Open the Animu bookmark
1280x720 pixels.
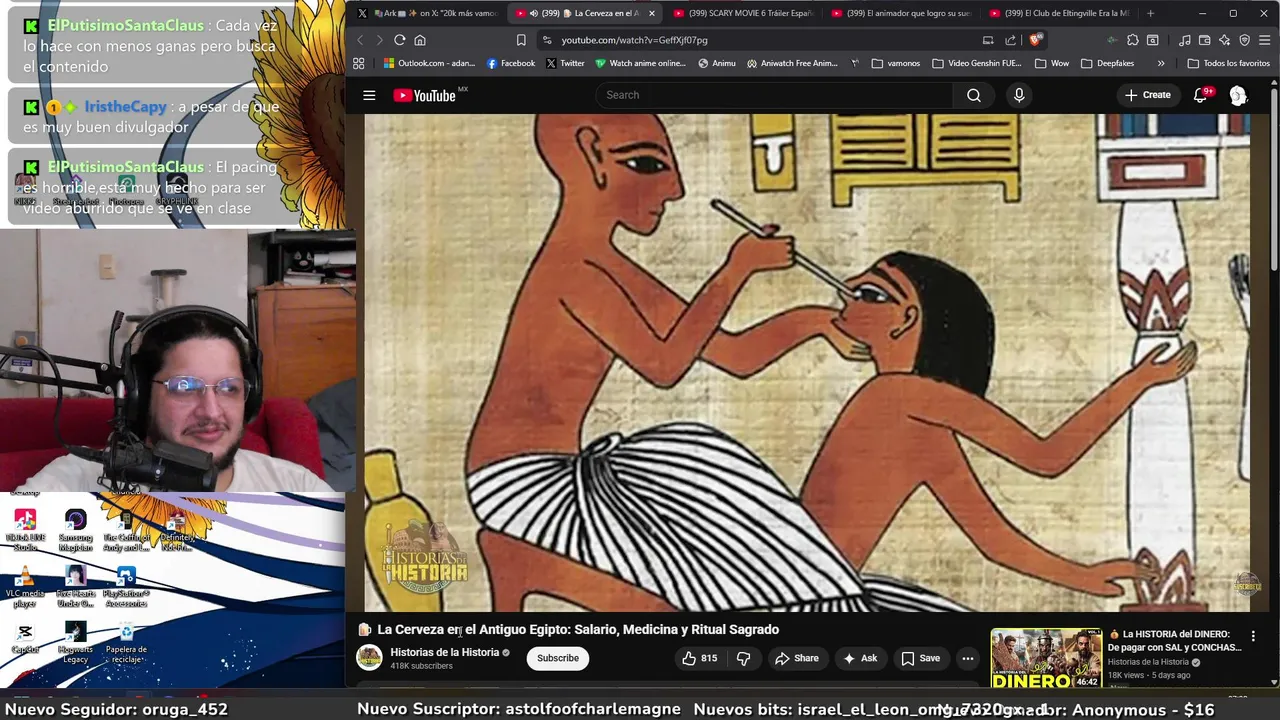coord(717,63)
